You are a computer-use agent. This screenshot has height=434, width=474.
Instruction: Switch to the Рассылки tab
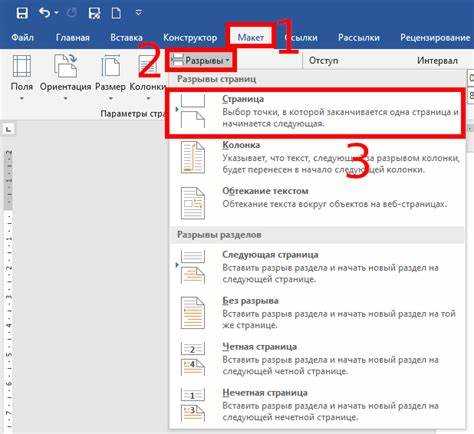point(359,37)
